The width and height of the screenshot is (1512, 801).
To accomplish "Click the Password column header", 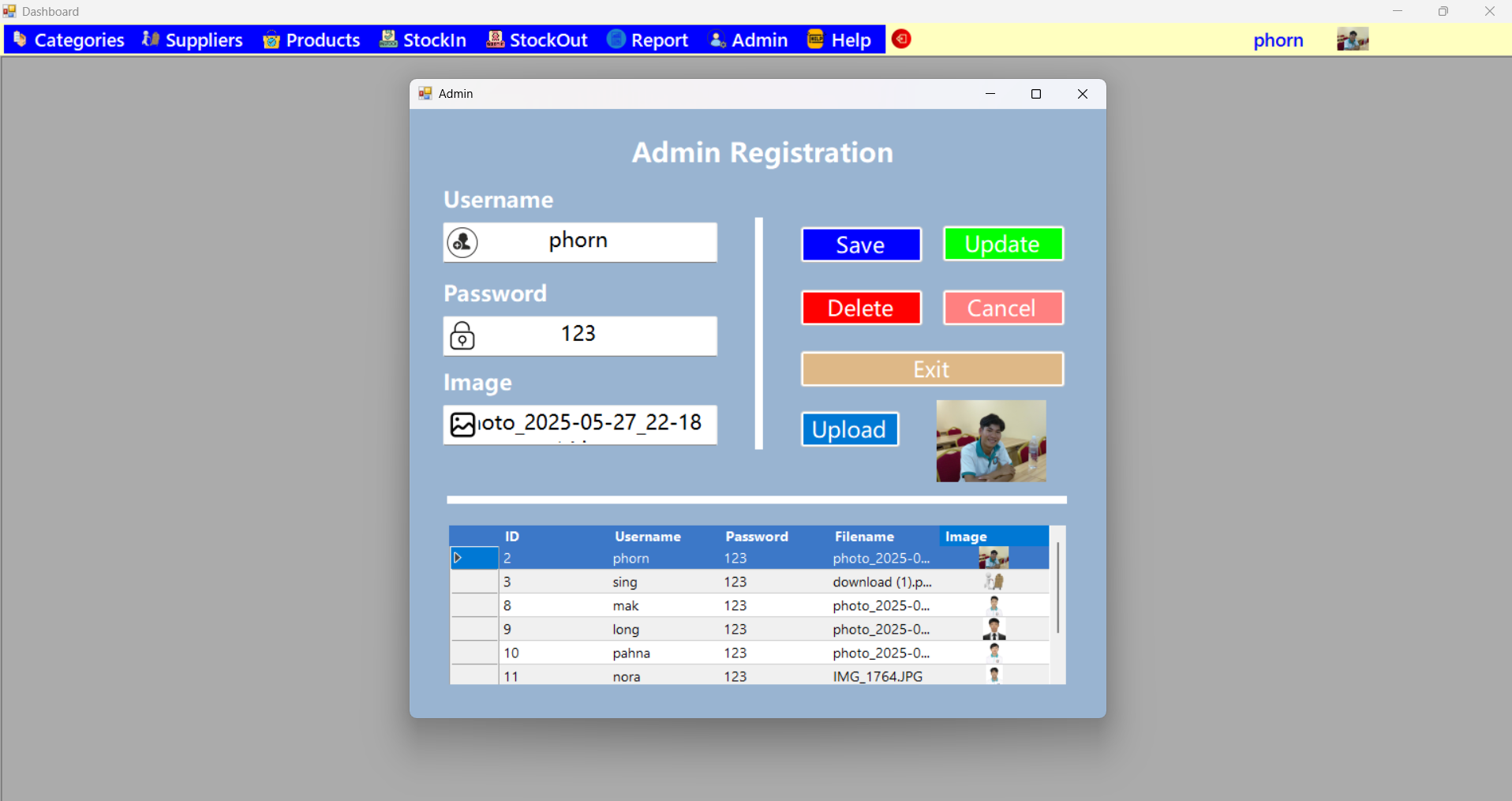I will [x=757, y=537].
